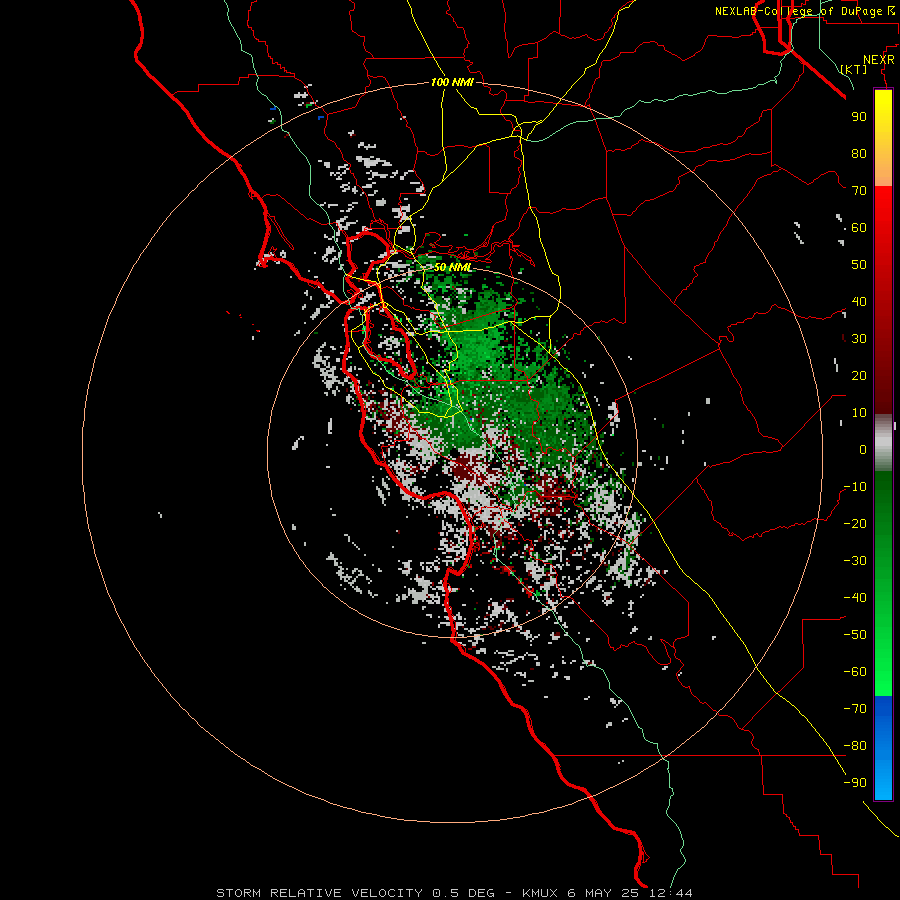Viewport: 900px width, 900px height.
Task: Click the "[KT]" units label above the scale
Action: tap(854, 69)
